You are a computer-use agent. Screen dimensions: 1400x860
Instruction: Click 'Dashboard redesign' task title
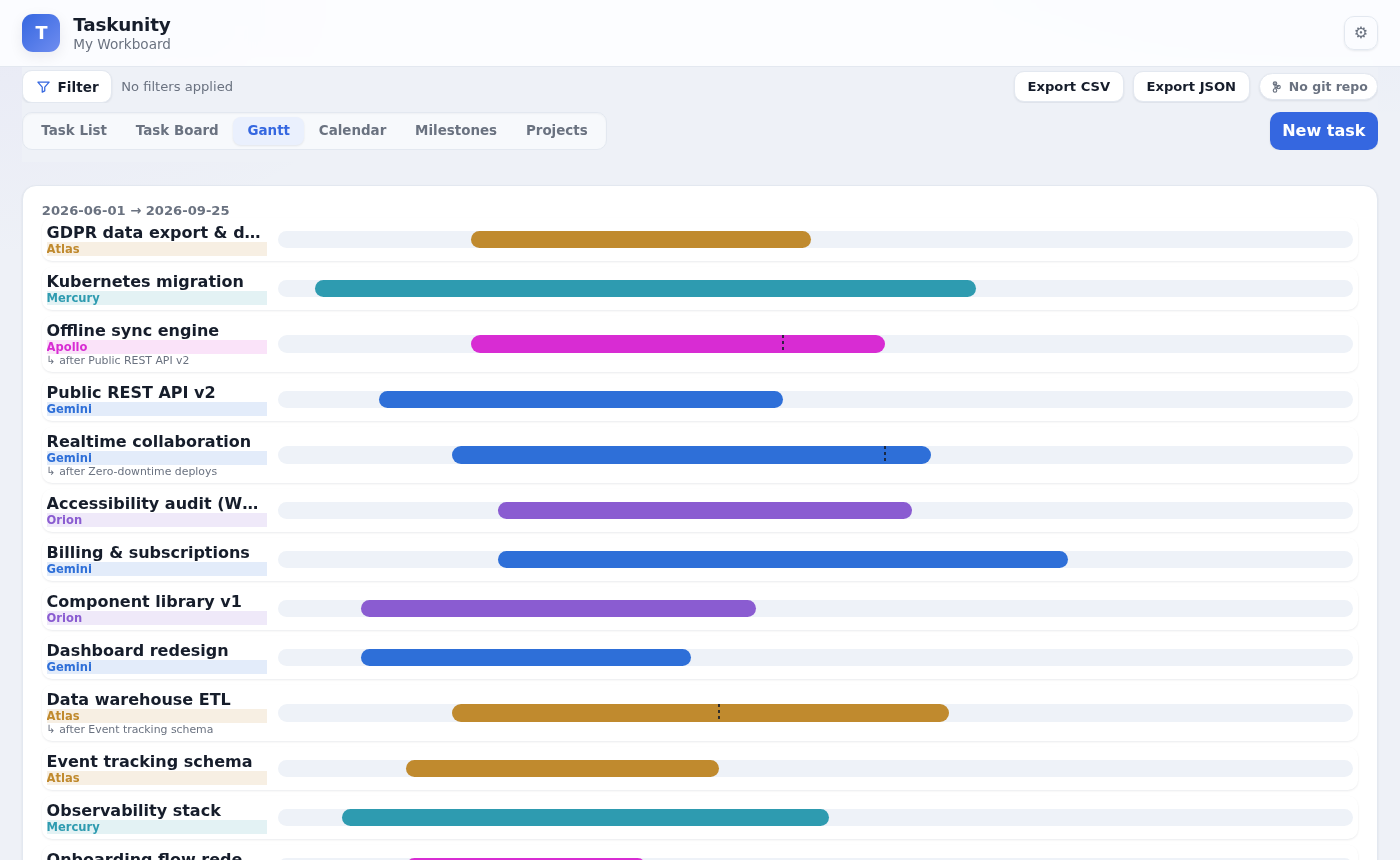pos(137,651)
